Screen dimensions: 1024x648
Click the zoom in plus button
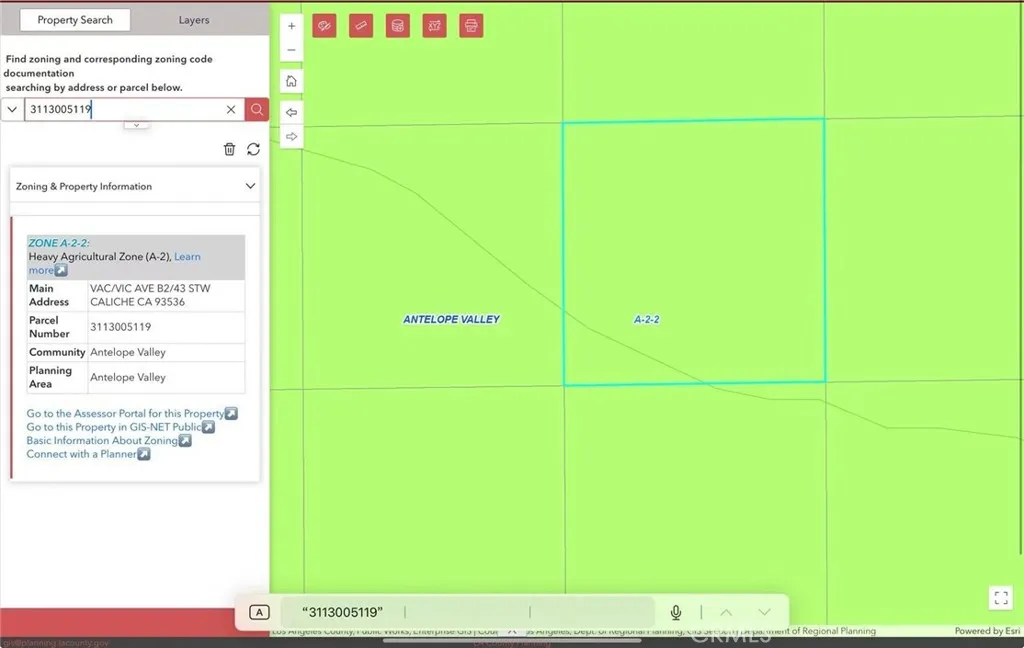tap(291, 26)
